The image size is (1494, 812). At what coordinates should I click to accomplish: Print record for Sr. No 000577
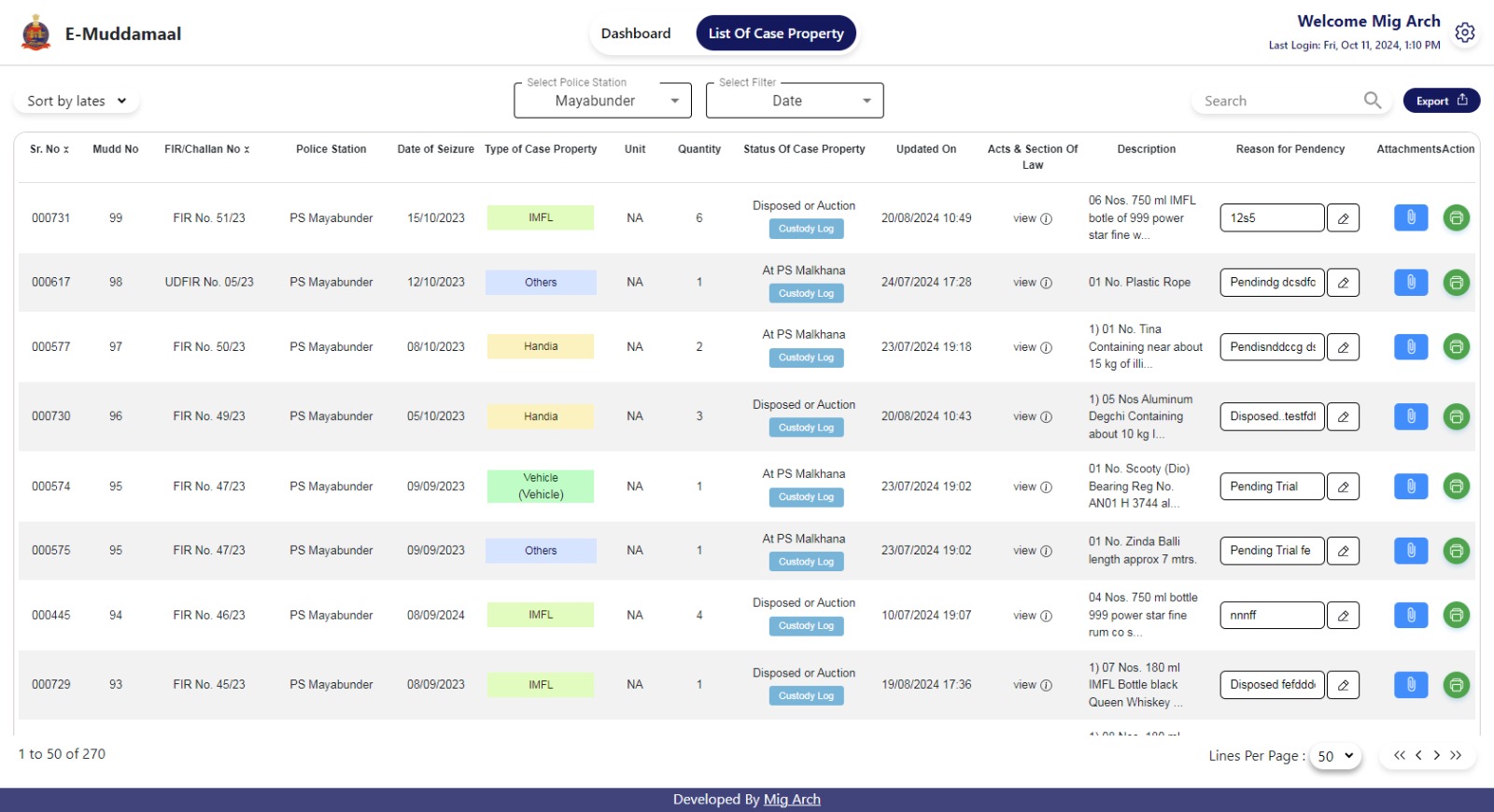[x=1456, y=346]
